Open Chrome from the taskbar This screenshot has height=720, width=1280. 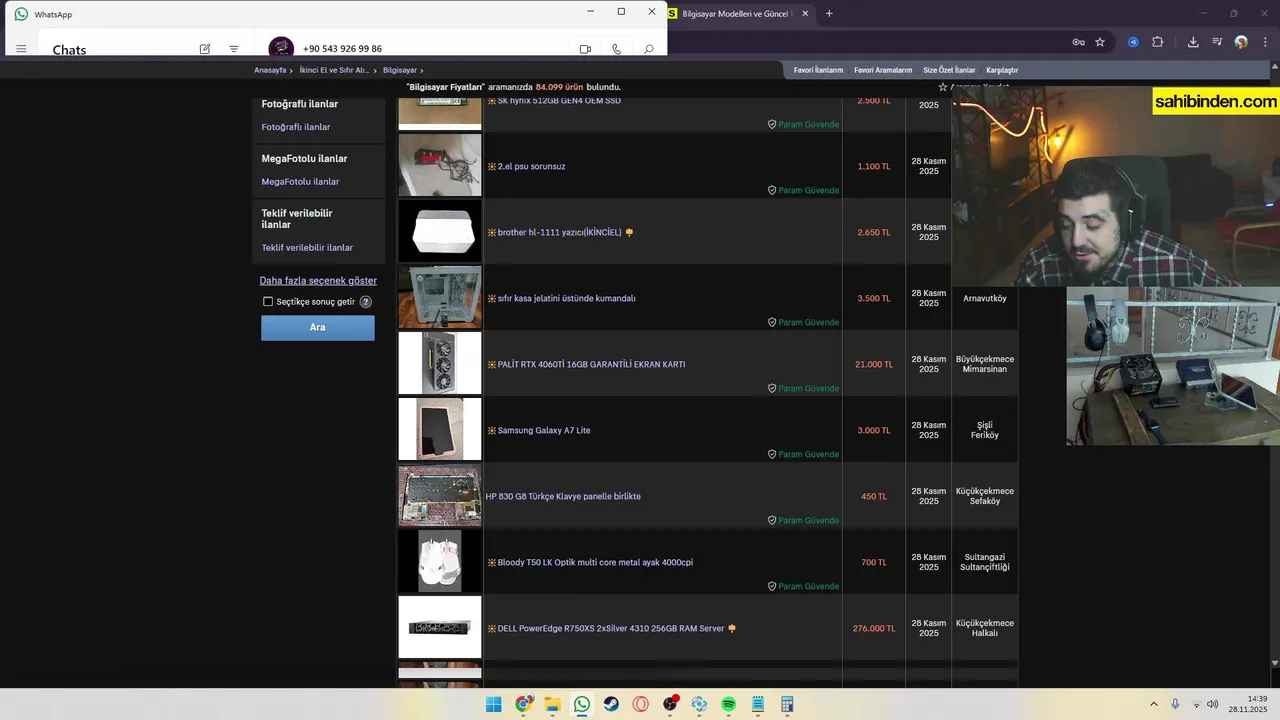[x=524, y=704]
